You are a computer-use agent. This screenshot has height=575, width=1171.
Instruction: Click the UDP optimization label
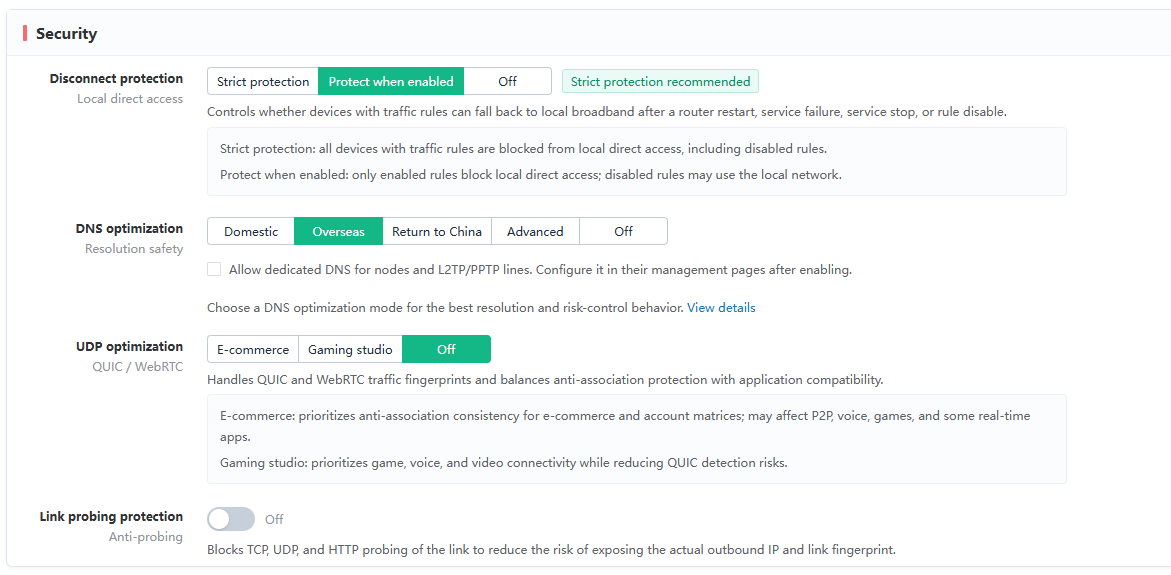tap(129, 346)
